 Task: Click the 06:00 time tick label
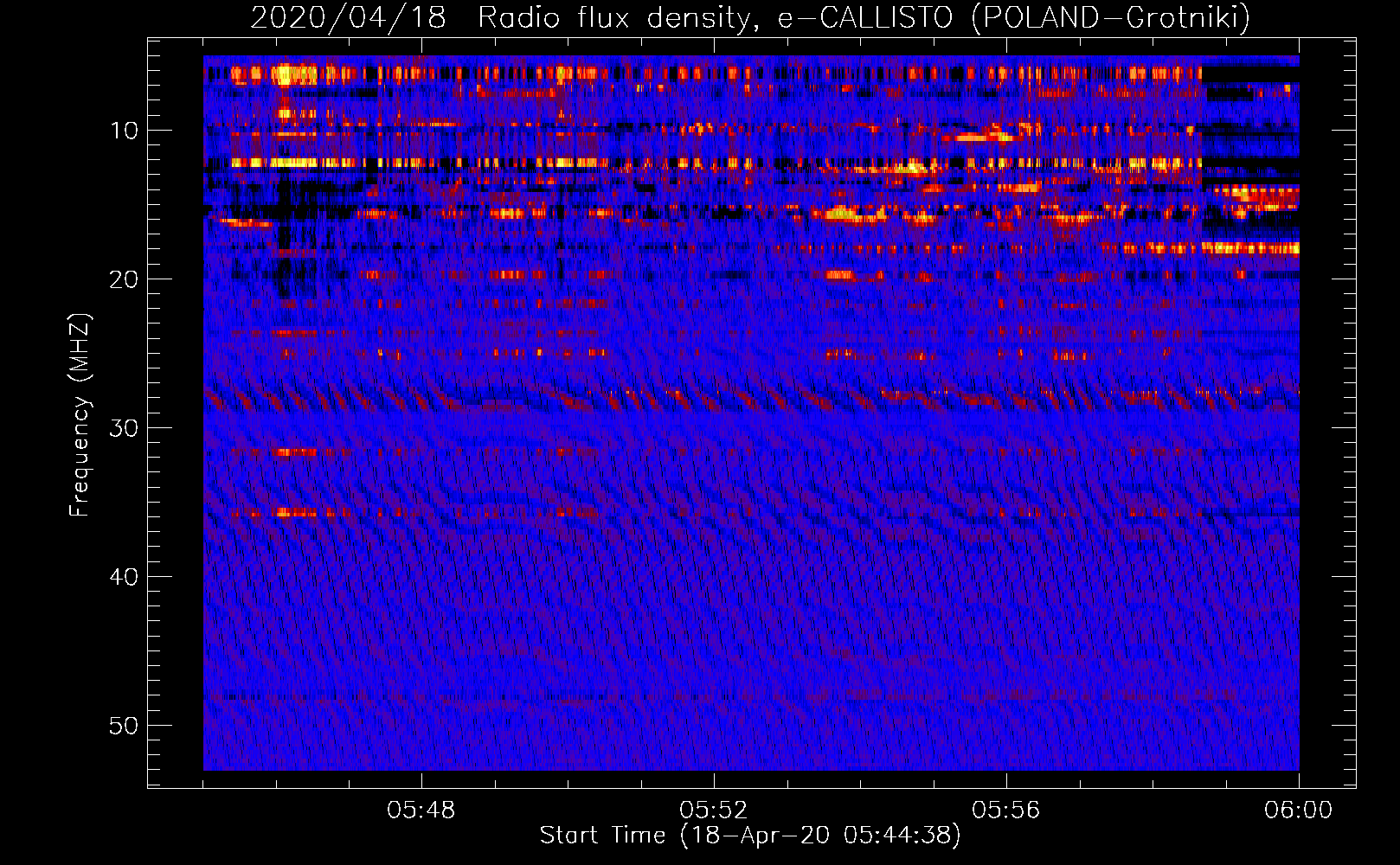pos(1299,811)
